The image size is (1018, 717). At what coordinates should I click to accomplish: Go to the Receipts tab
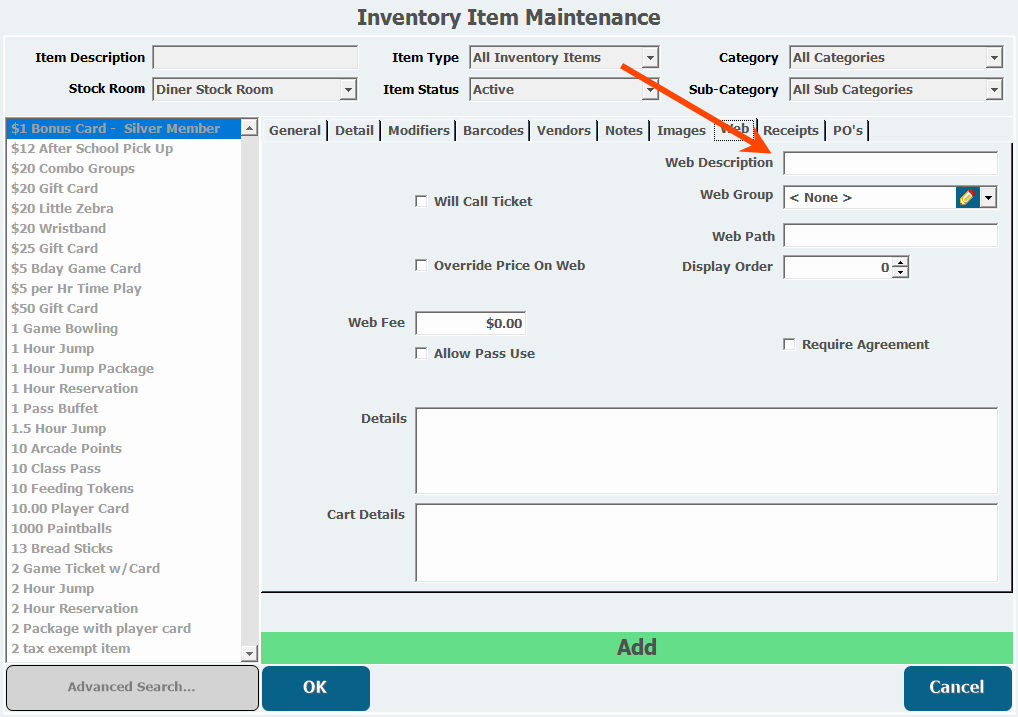791,131
